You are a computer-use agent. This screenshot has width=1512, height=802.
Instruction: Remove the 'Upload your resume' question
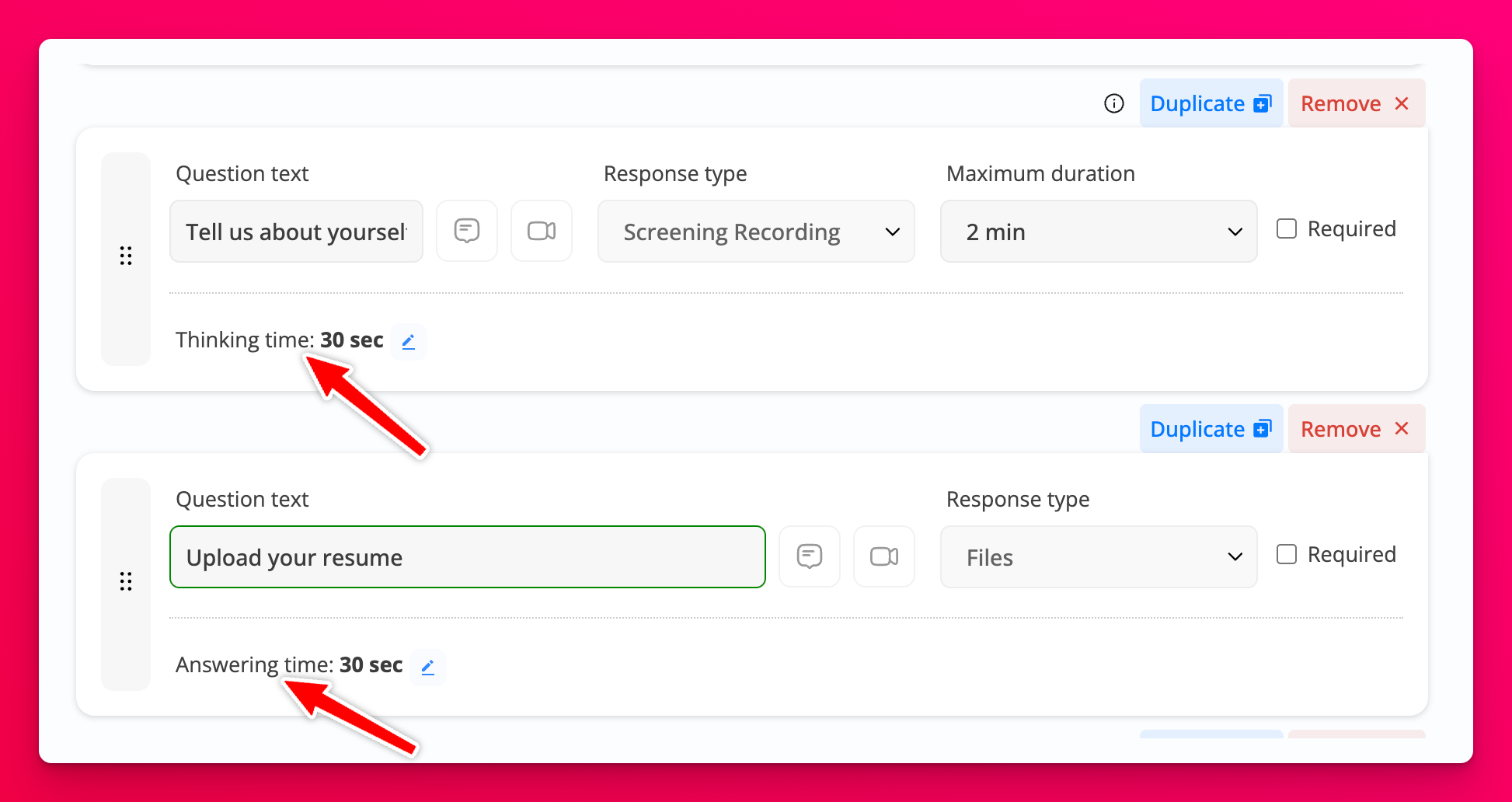[x=1356, y=429]
